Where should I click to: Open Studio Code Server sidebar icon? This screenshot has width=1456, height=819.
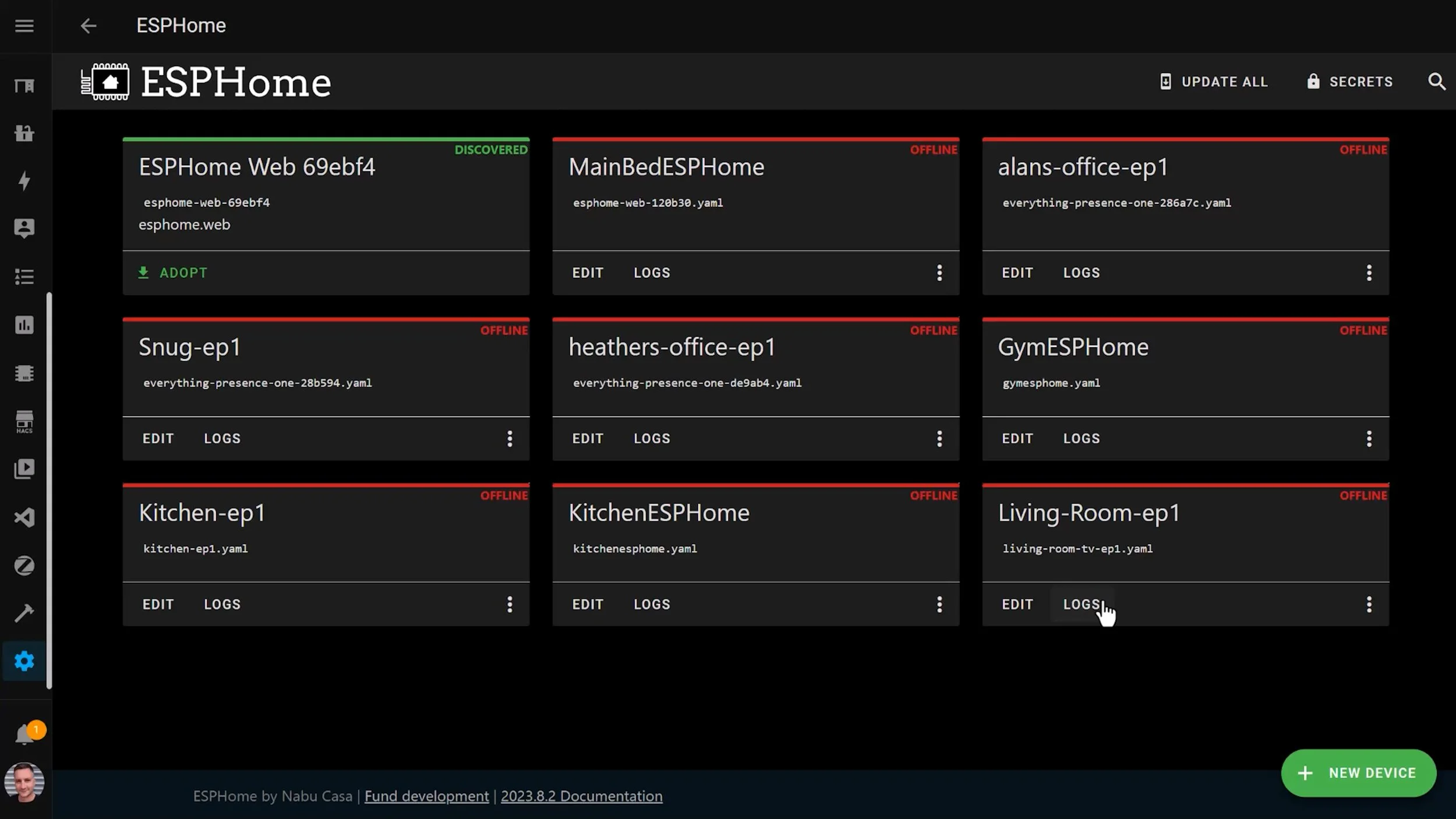click(x=24, y=517)
